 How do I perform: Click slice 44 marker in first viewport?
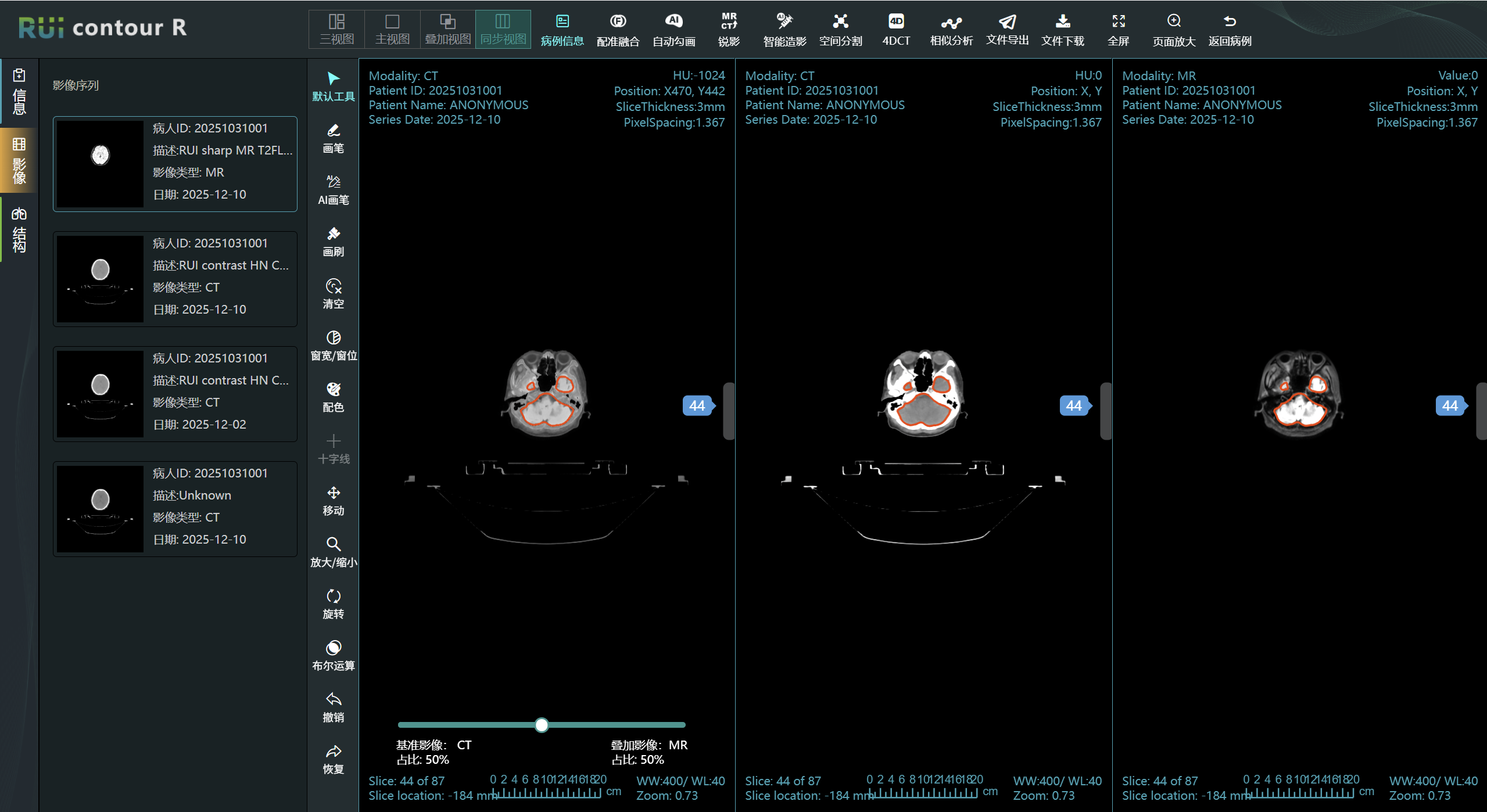(x=697, y=405)
